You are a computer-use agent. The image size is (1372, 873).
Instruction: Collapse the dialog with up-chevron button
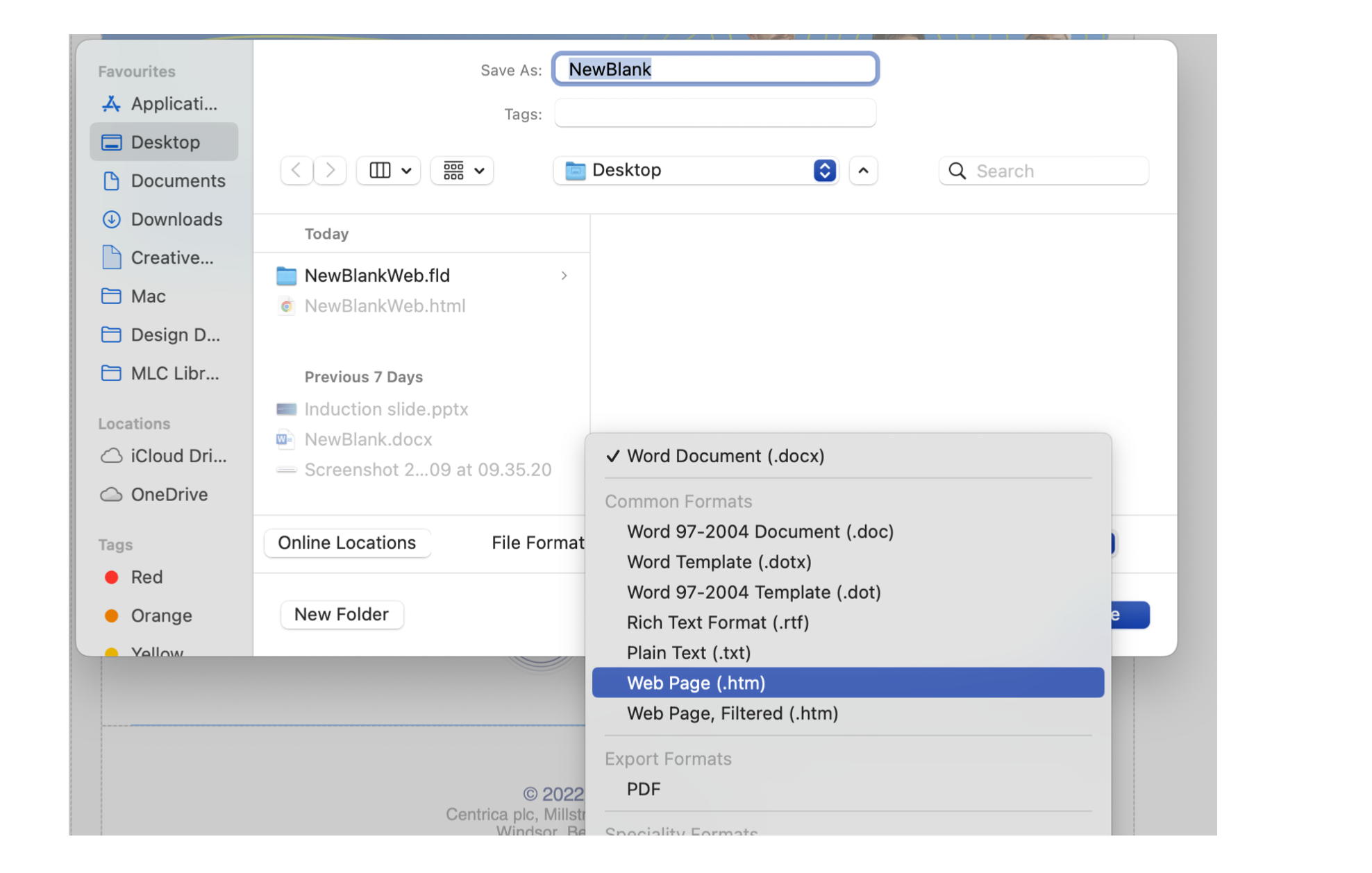[x=863, y=170]
